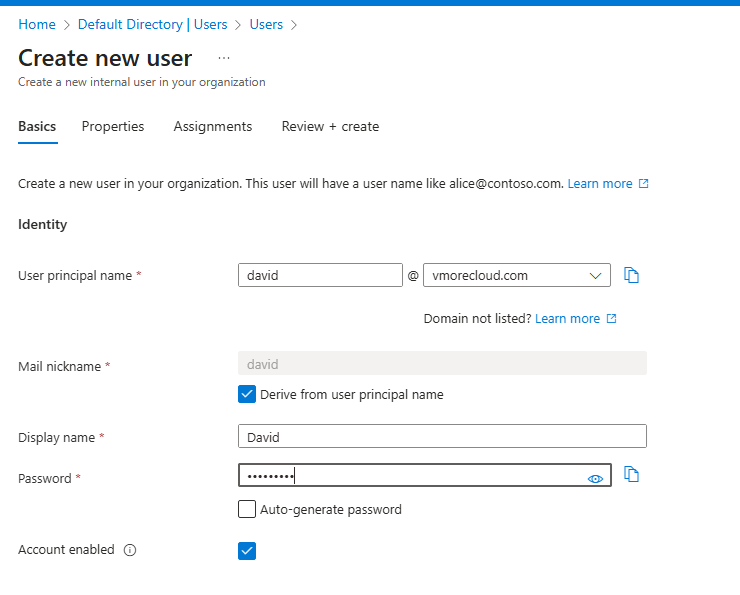Click the Display name field containing David
Image resolution: width=740 pixels, height=595 pixels.
(x=442, y=437)
